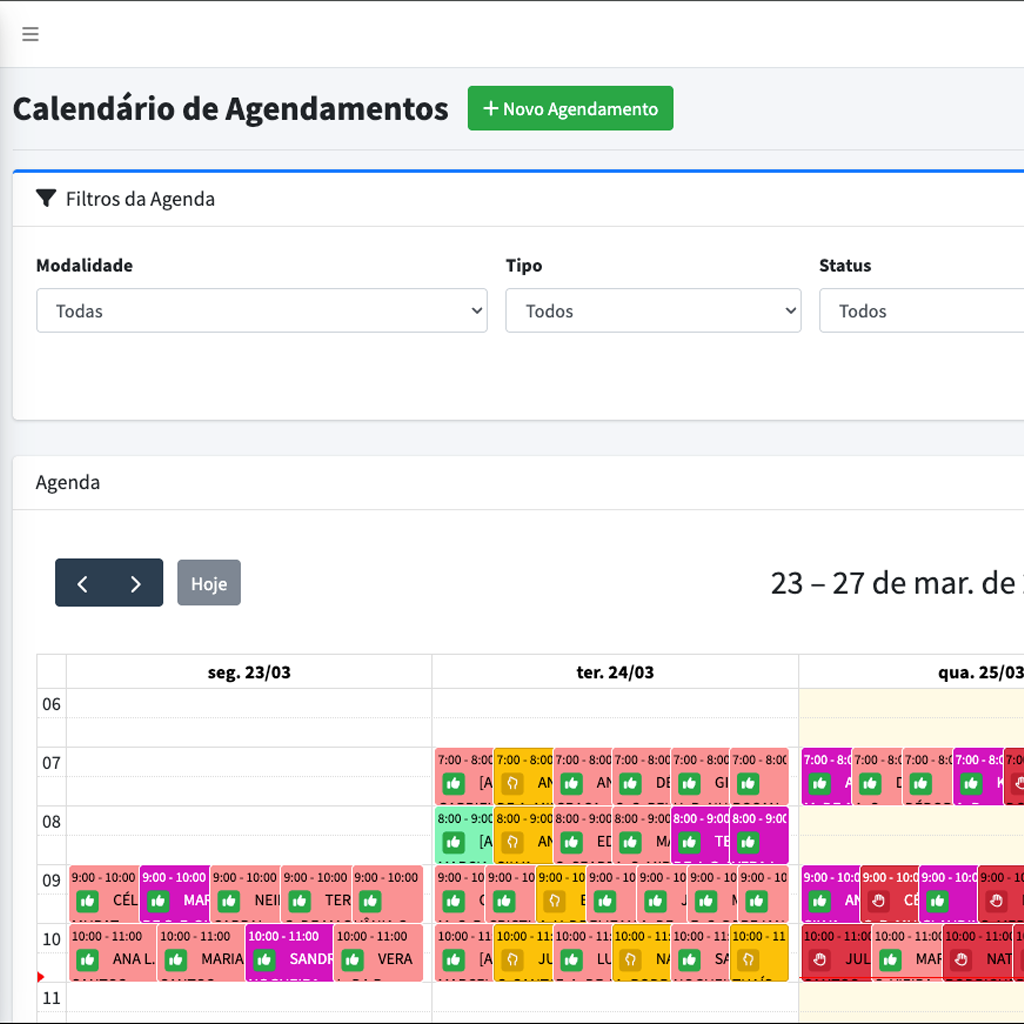Click the thumbs-up icon on the magenta SANDR appointment
Image resolution: width=1024 pixels, height=1024 pixels.
tap(264, 959)
